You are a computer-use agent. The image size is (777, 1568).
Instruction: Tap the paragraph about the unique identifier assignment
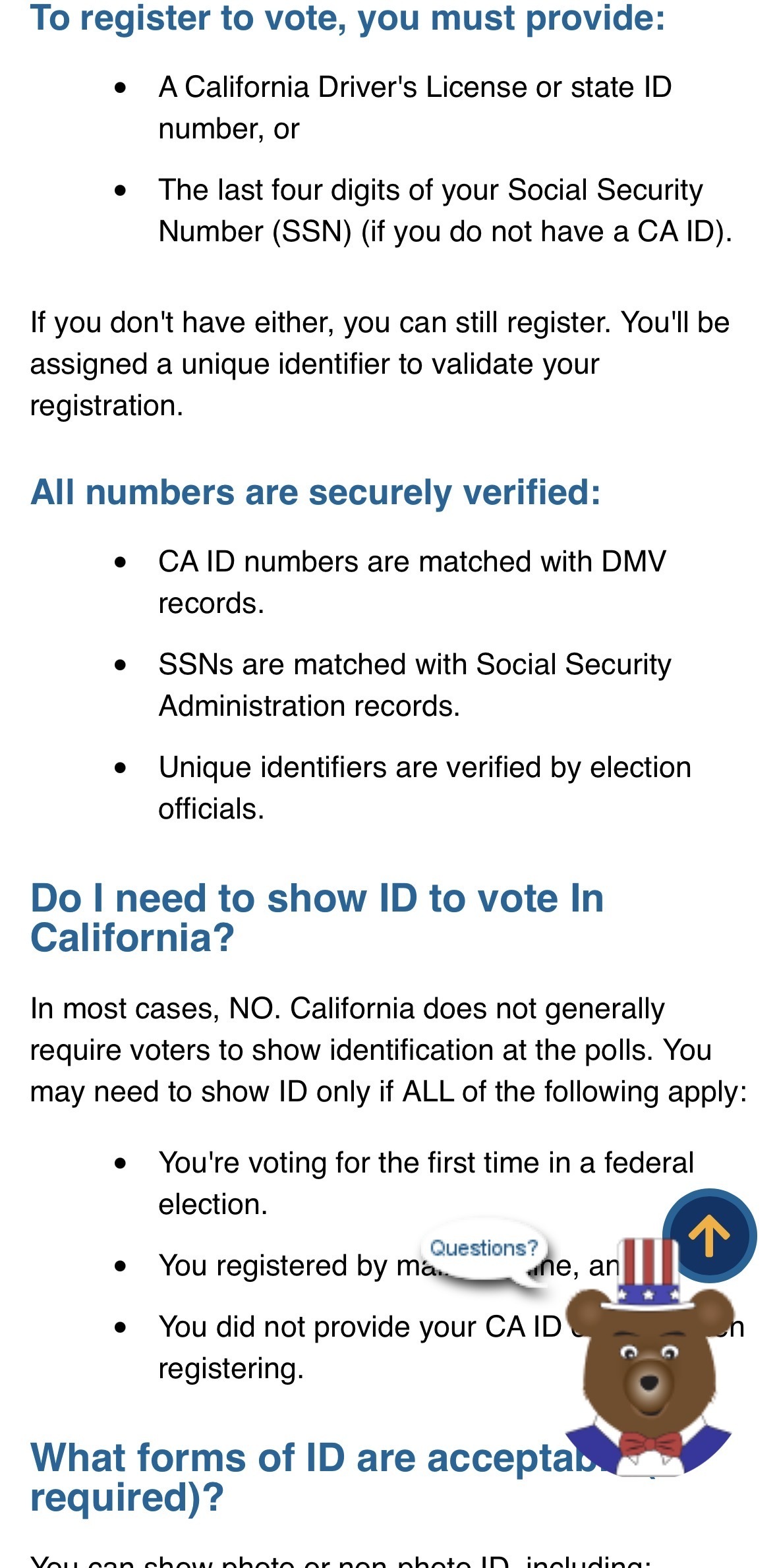pyautogui.click(x=380, y=364)
